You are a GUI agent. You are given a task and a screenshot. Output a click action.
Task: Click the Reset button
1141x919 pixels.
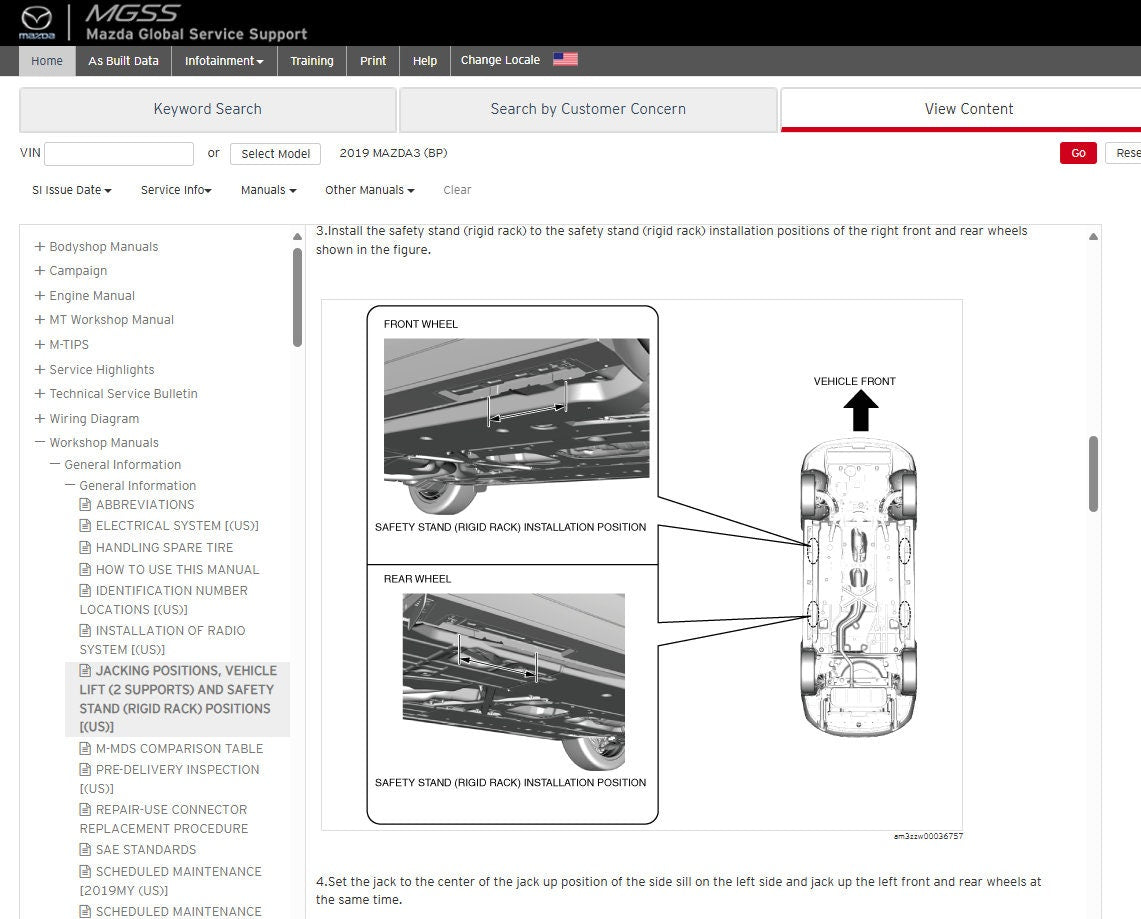1124,153
